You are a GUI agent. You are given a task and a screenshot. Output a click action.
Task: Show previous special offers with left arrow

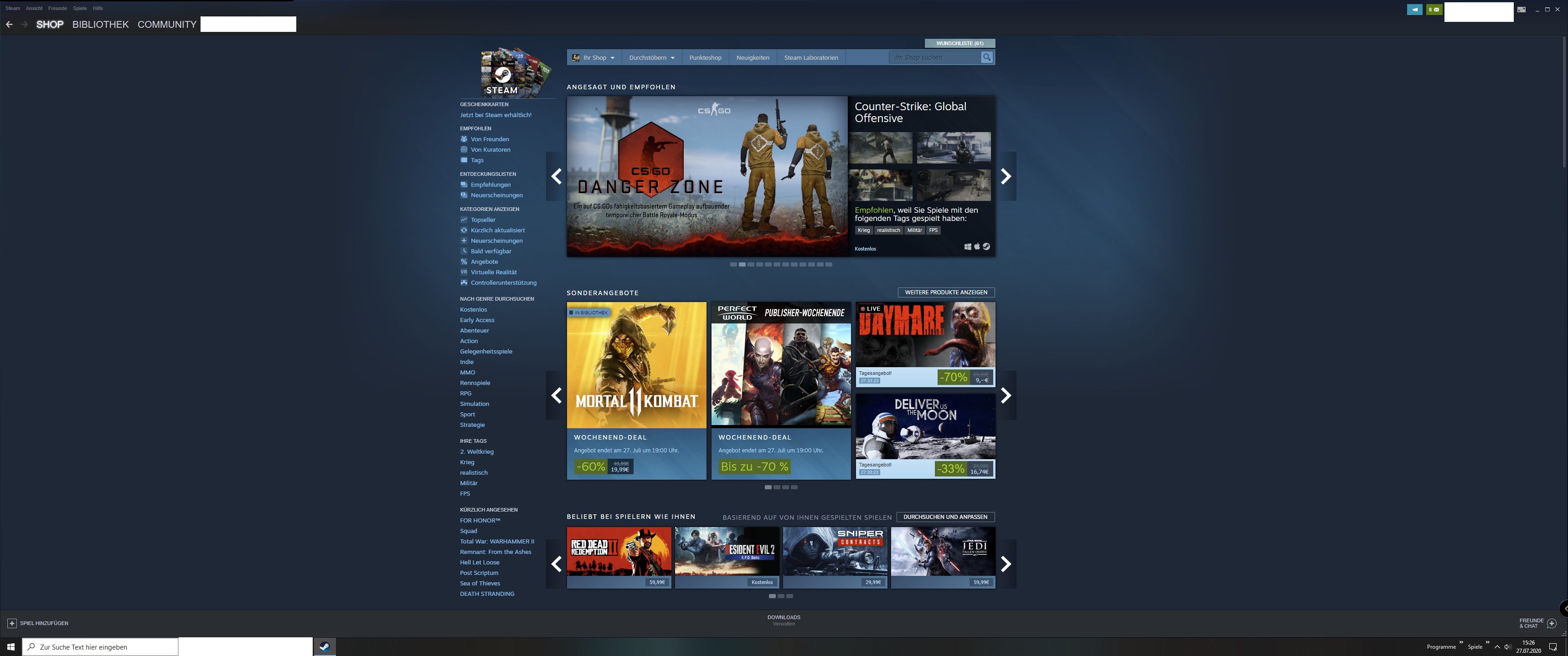(x=556, y=395)
